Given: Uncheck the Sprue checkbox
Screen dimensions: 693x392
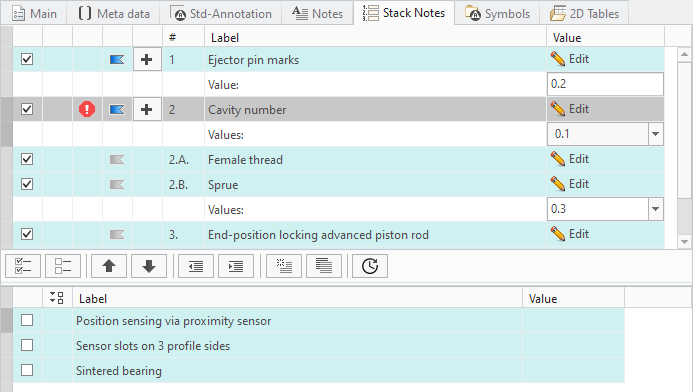Looking at the screenshot, I should pos(27,184).
